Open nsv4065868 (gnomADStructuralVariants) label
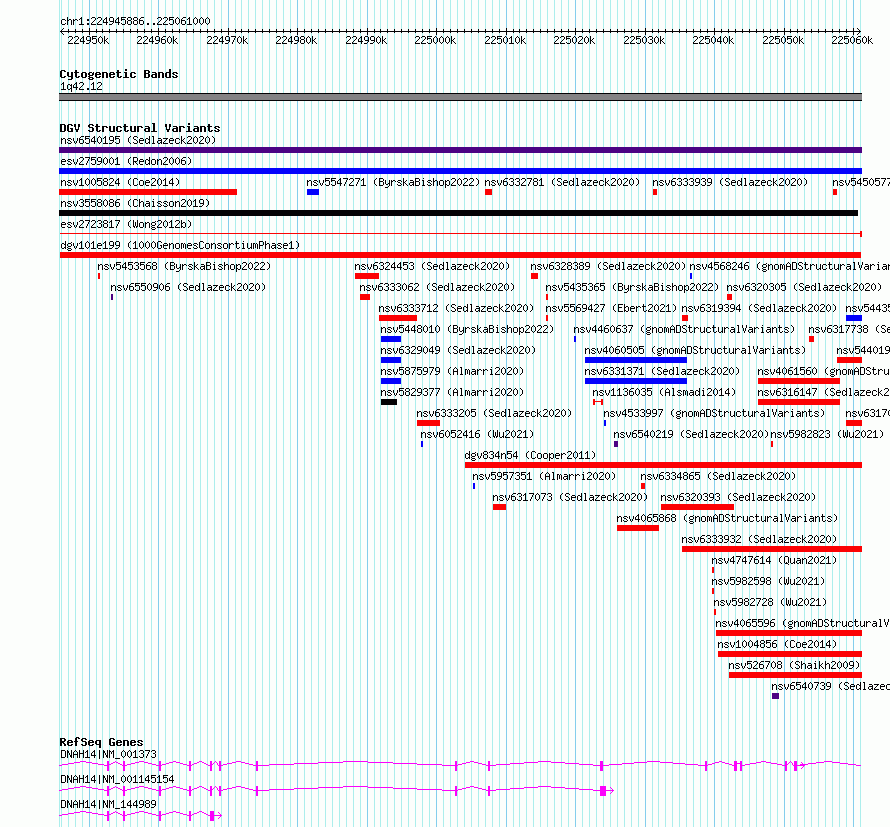Screen dimensions: 890x827 (x=727, y=518)
